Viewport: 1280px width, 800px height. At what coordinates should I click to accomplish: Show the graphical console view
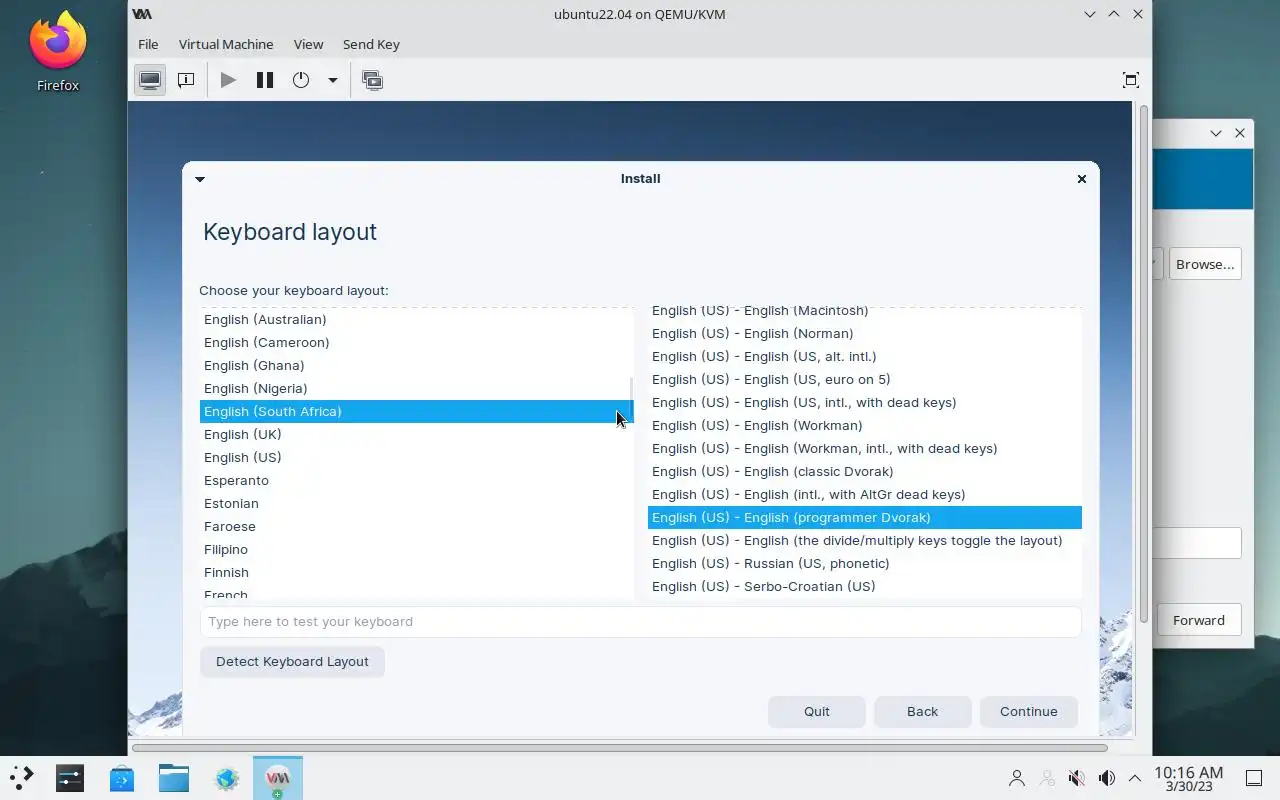(x=150, y=80)
